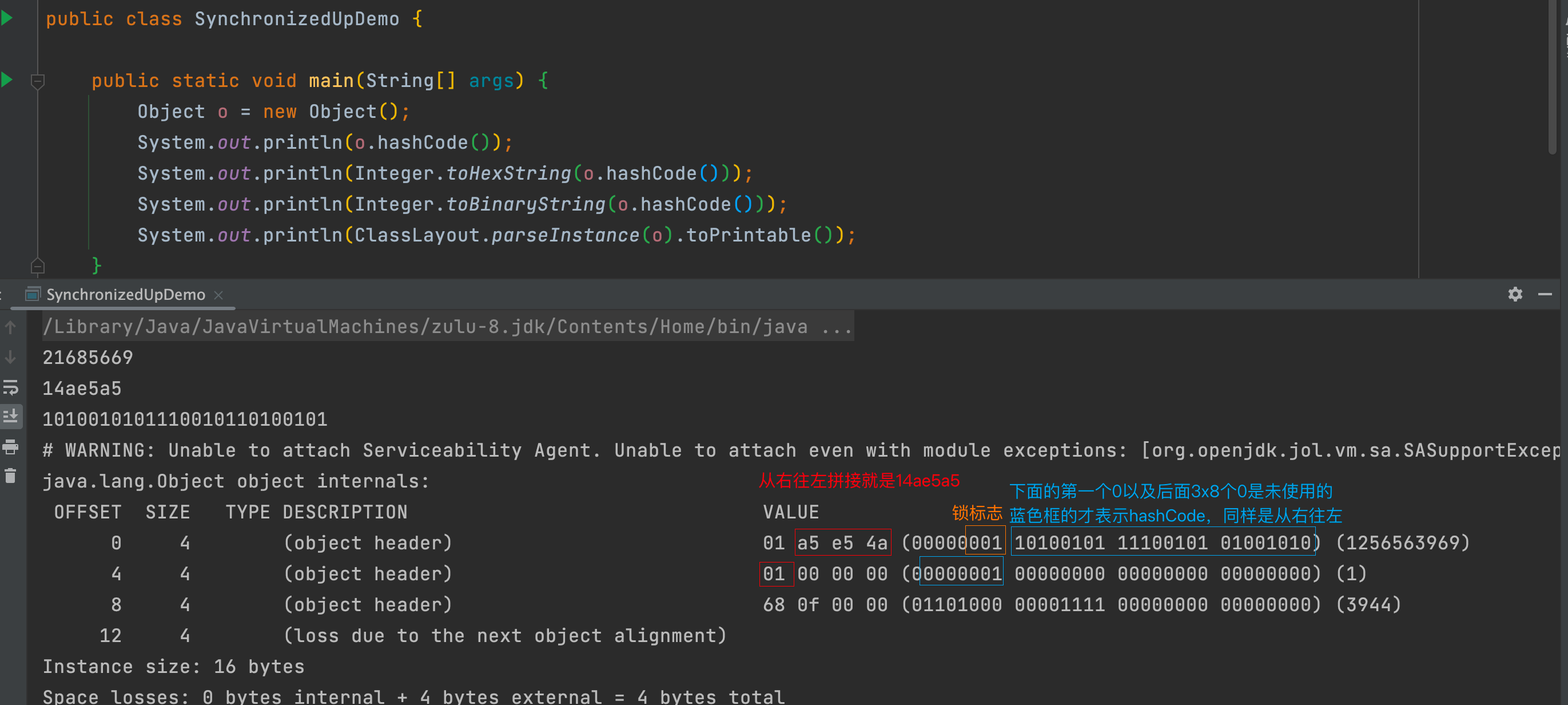
Task: Click 'java.lang.Object object internals:' line
Action: pyautogui.click(x=236, y=482)
